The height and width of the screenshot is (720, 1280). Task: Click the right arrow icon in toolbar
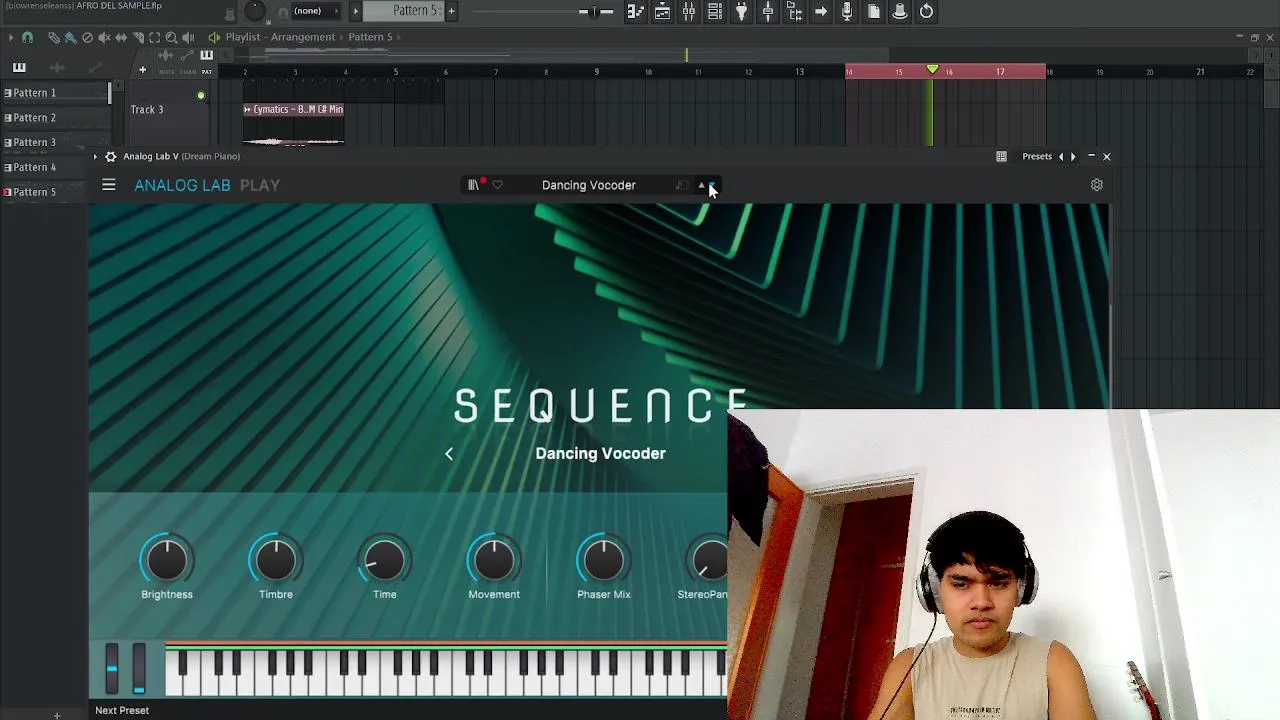point(821,12)
